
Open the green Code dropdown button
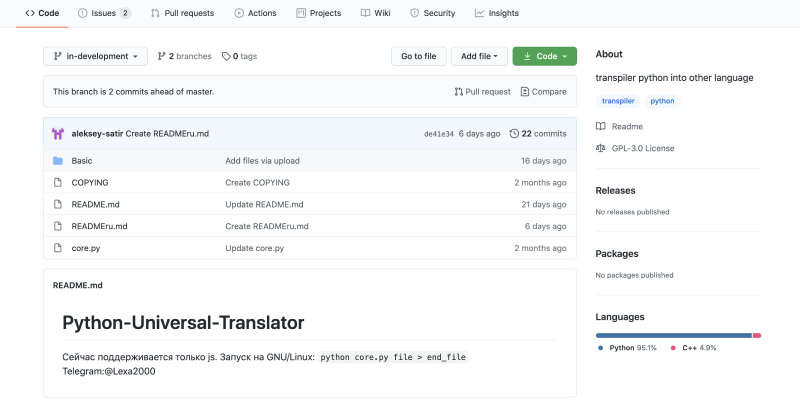544,56
